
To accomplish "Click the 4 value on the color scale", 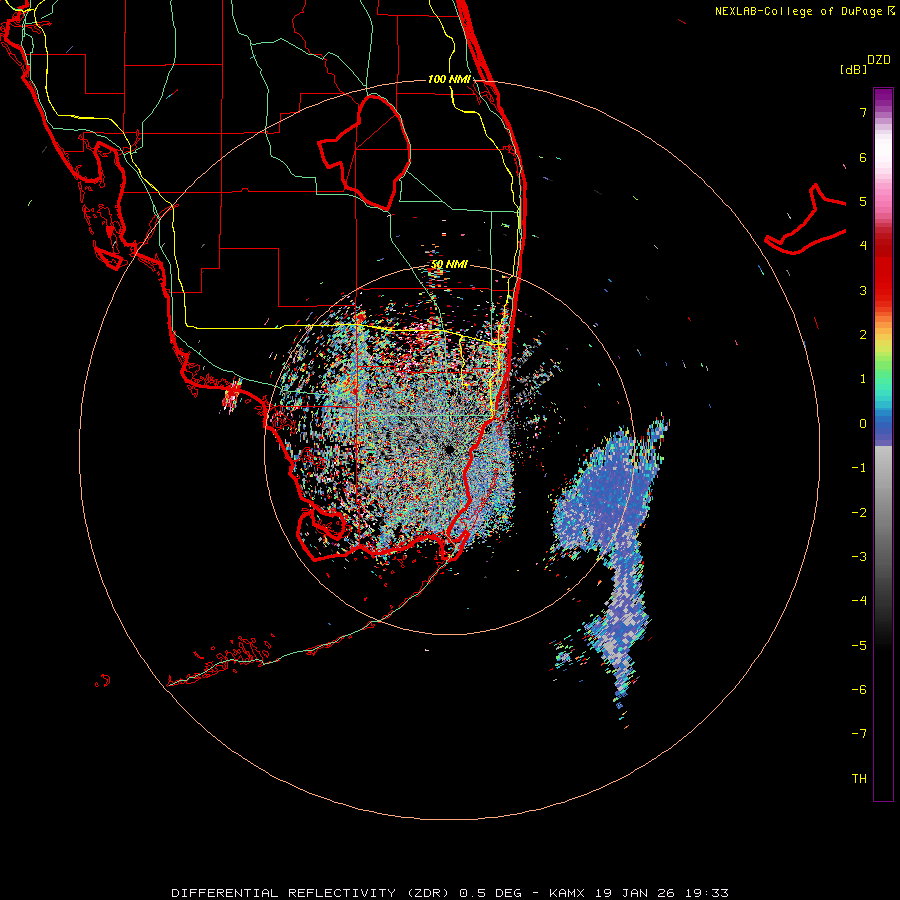I will (x=863, y=246).
